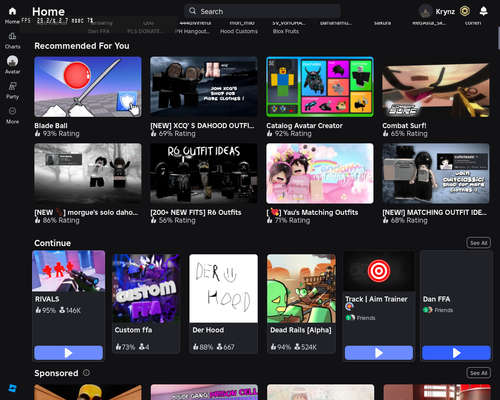
Task: Click the 93% Rating under Blade Ball
Action: [x=57, y=134]
